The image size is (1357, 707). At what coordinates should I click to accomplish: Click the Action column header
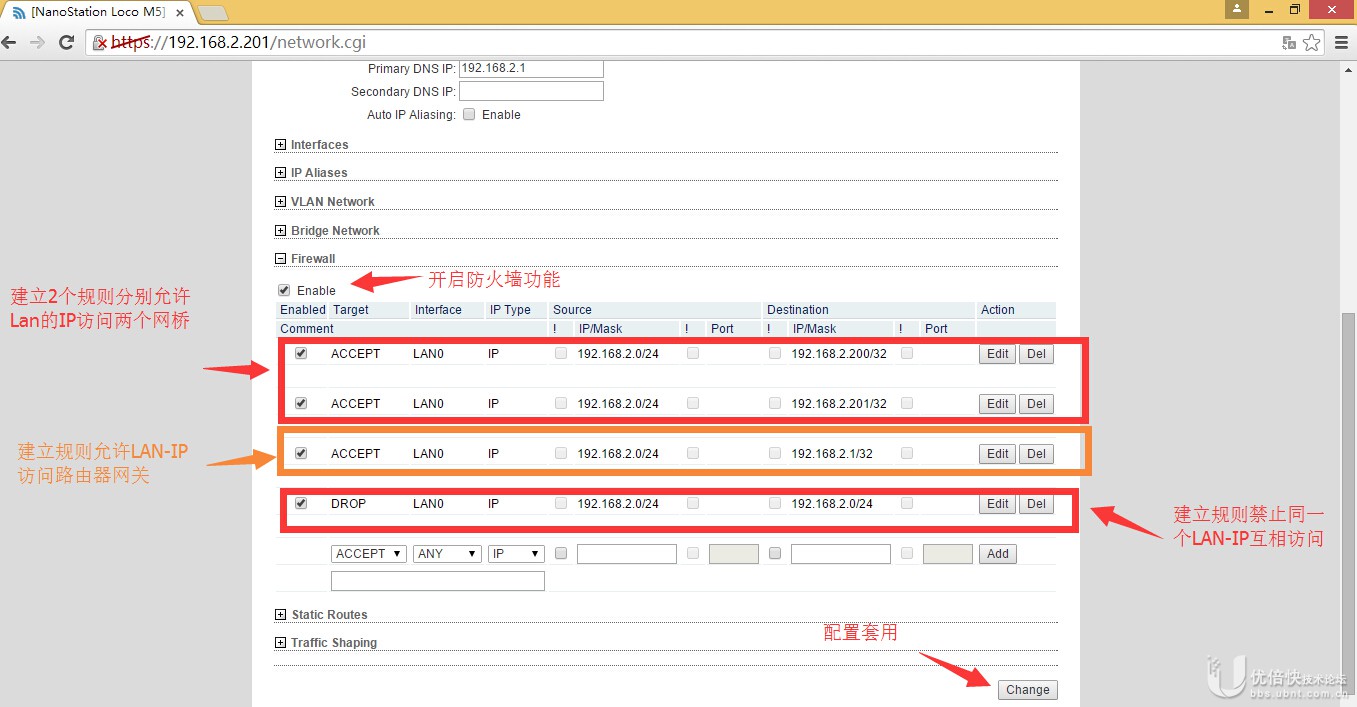coord(998,310)
